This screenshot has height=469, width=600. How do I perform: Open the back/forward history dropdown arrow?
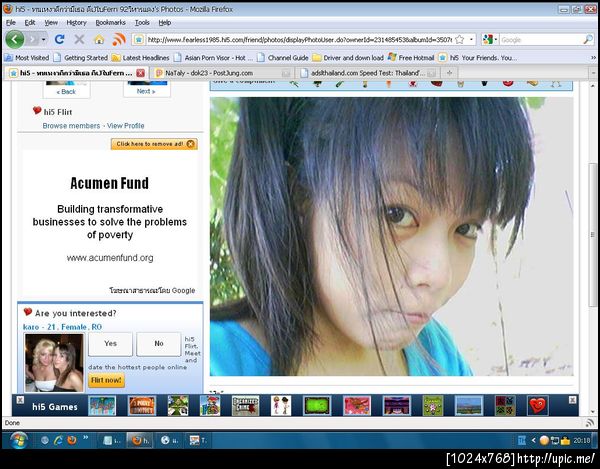(44, 39)
